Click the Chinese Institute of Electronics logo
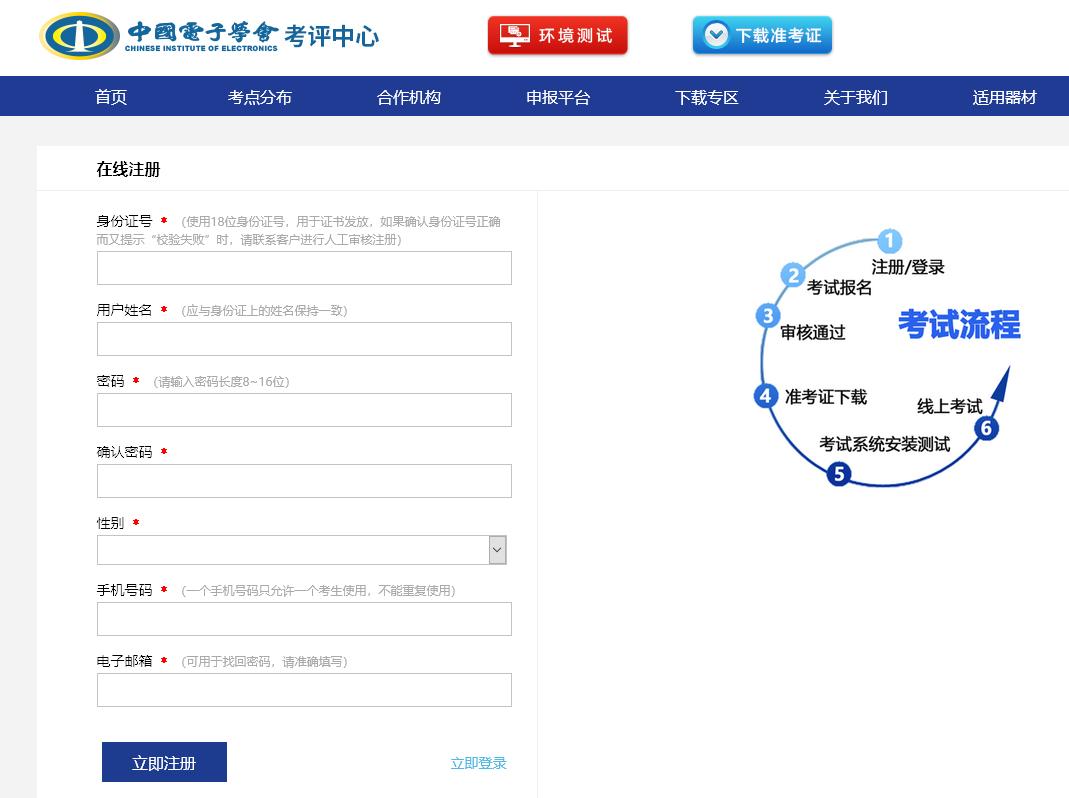 pyautogui.click(x=210, y=35)
